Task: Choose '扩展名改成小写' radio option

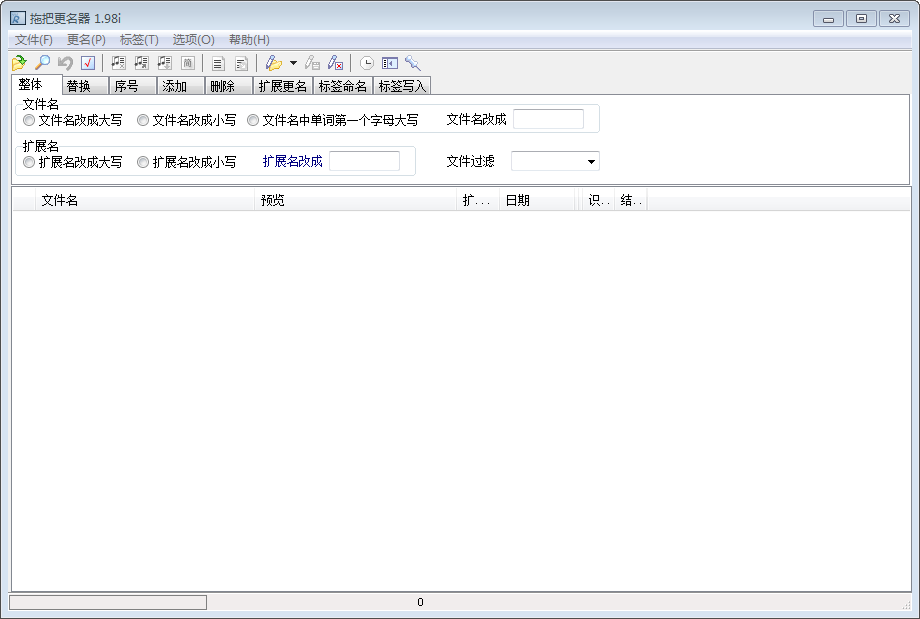Action: tap(143, 162)
